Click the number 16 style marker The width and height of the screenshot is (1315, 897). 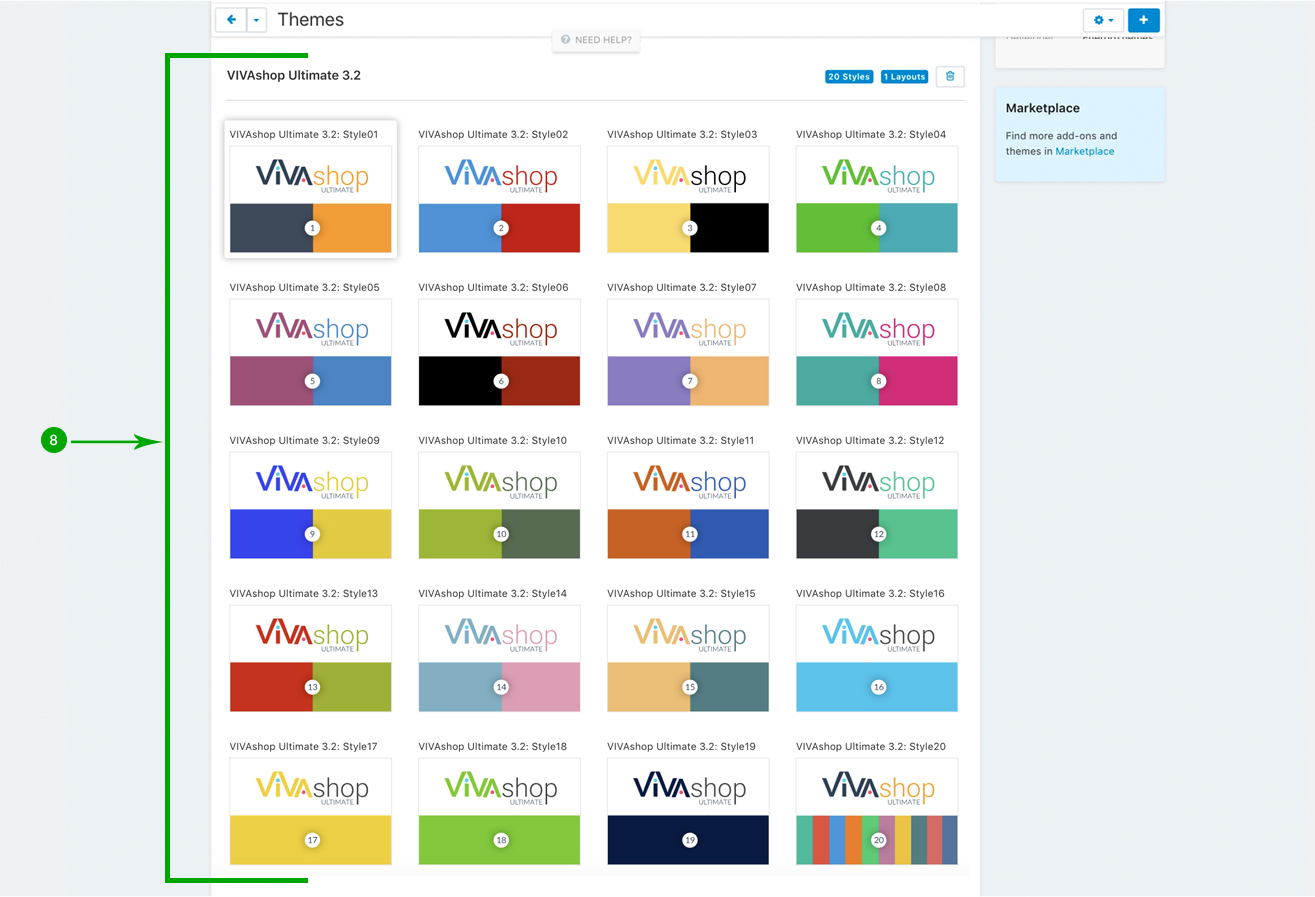pos(878,687)
